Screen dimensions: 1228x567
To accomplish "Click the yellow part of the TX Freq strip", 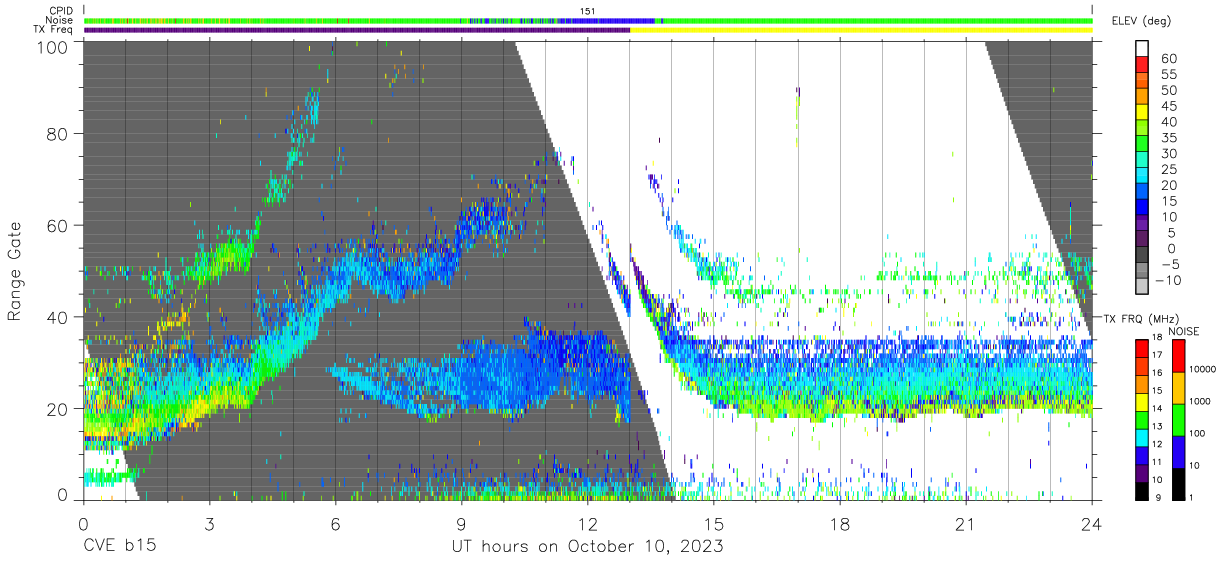I will click(x=861, y=30).
